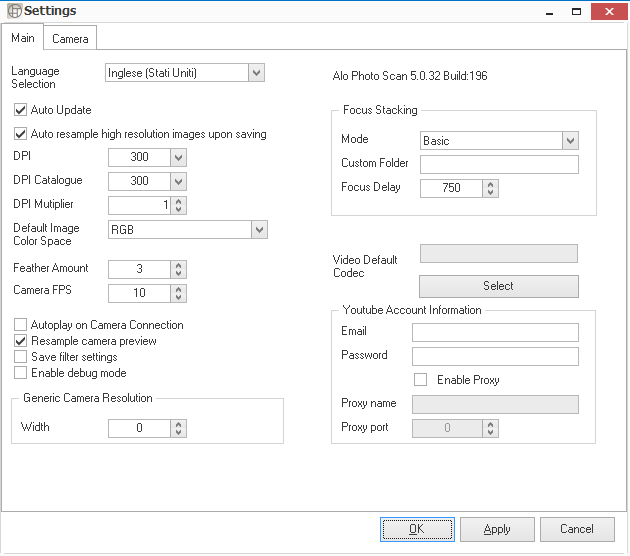Click the Cancel button
The image size is (630, 556).
(577, 529)
